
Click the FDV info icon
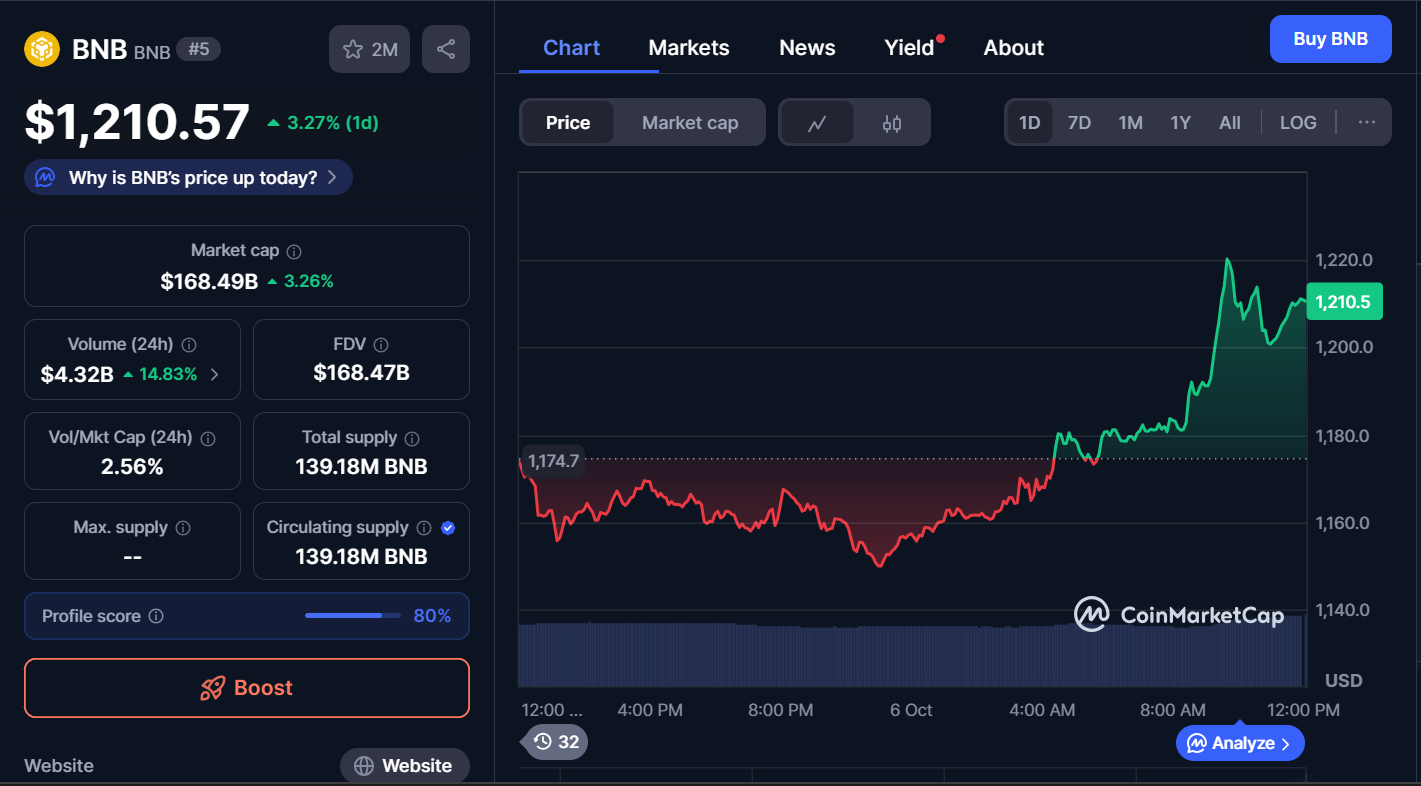point(381,345)
